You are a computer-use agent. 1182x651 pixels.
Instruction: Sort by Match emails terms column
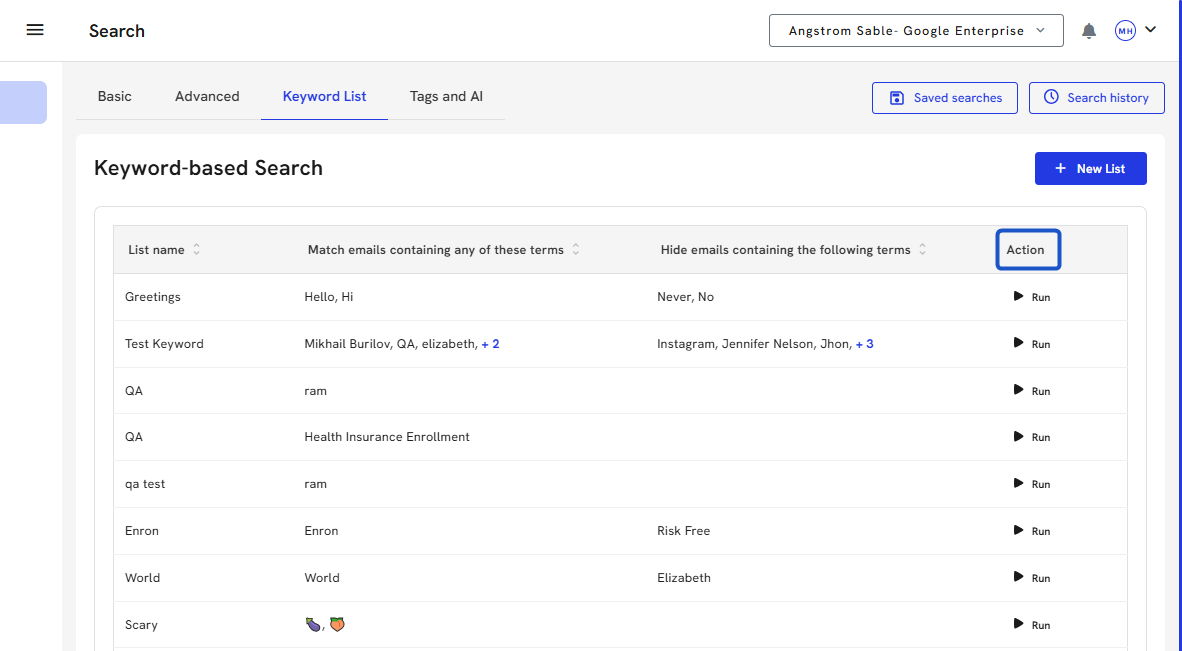point(576,250)
